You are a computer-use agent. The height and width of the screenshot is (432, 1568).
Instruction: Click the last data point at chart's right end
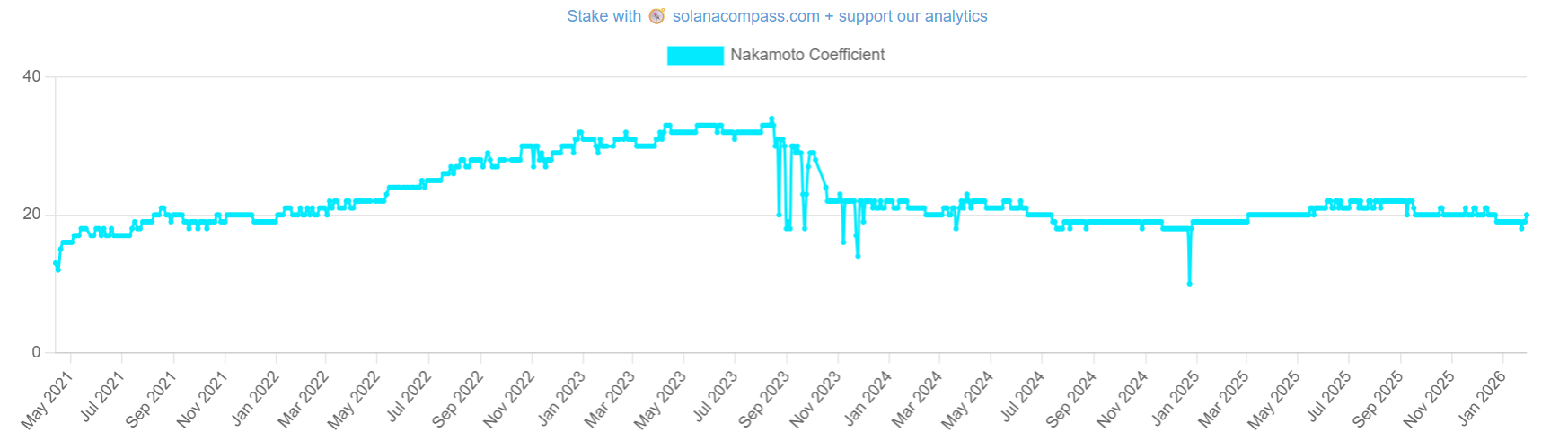click(x=1527, y=216)
